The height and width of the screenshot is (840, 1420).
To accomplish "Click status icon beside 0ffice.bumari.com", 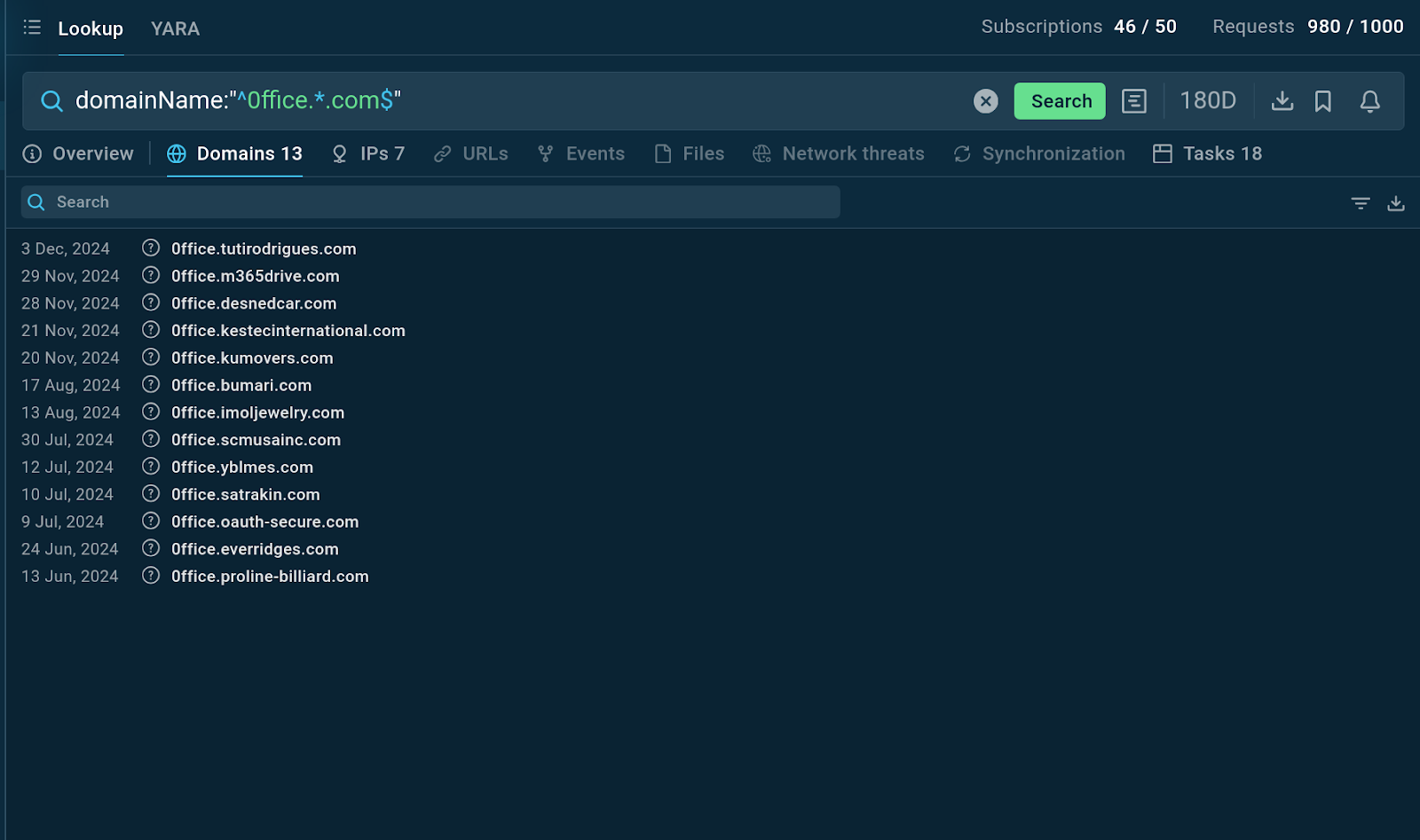I will pos(151,385).
